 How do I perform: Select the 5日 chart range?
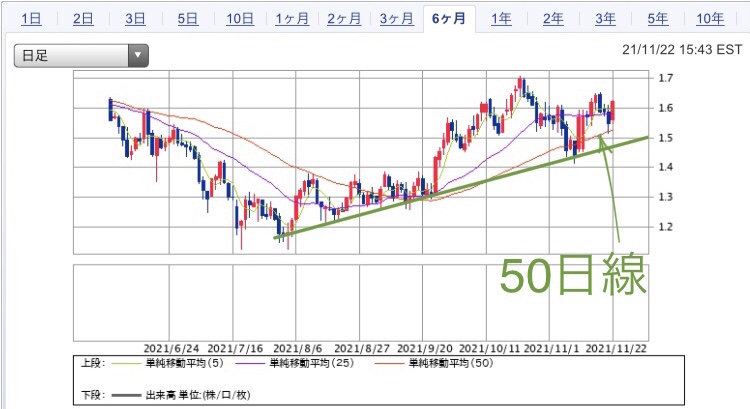(x=188, y=19)
